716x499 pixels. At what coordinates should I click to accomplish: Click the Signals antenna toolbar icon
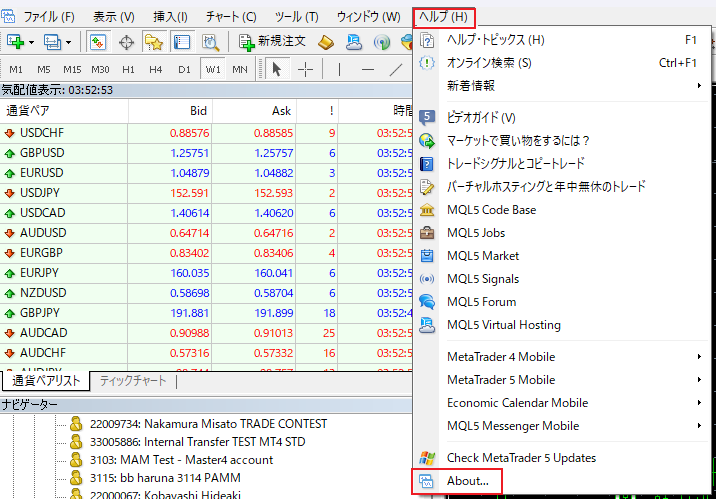pos(382,42)
